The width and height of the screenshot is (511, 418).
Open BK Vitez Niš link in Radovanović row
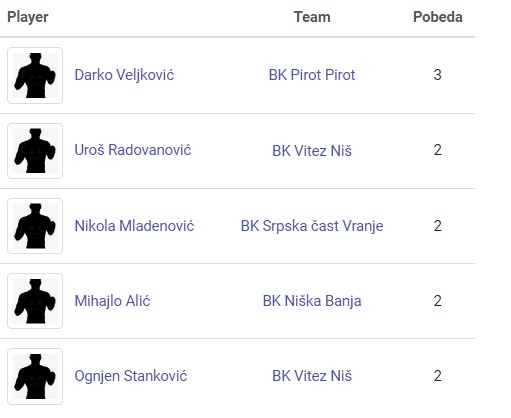tap(312, 151)
